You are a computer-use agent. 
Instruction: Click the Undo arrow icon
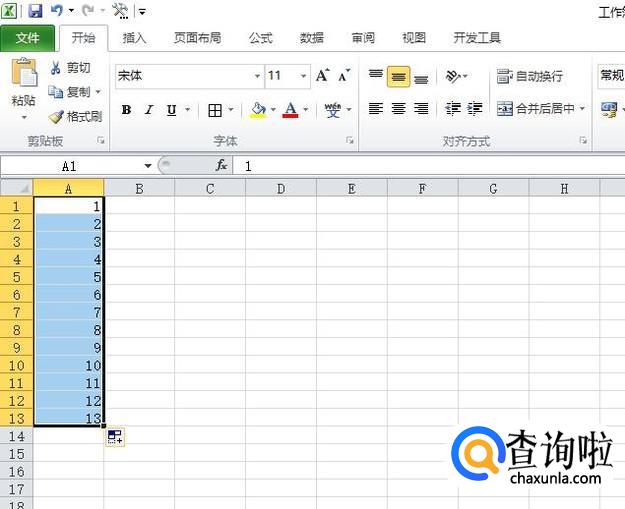(x=57, y=11)
